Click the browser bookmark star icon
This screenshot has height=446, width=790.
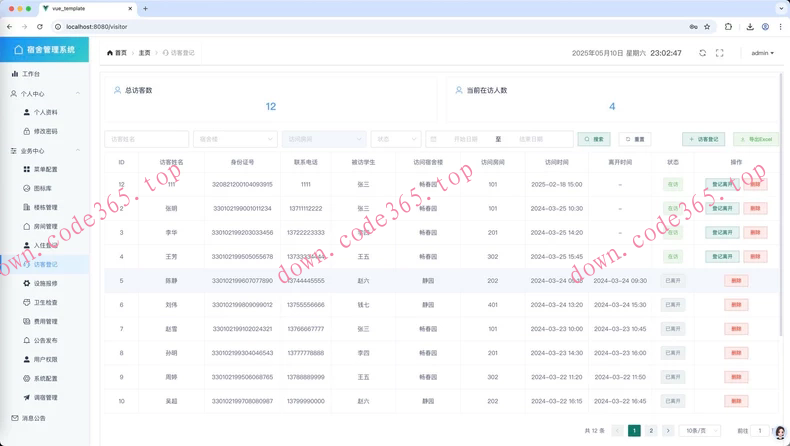click(707, 27)
